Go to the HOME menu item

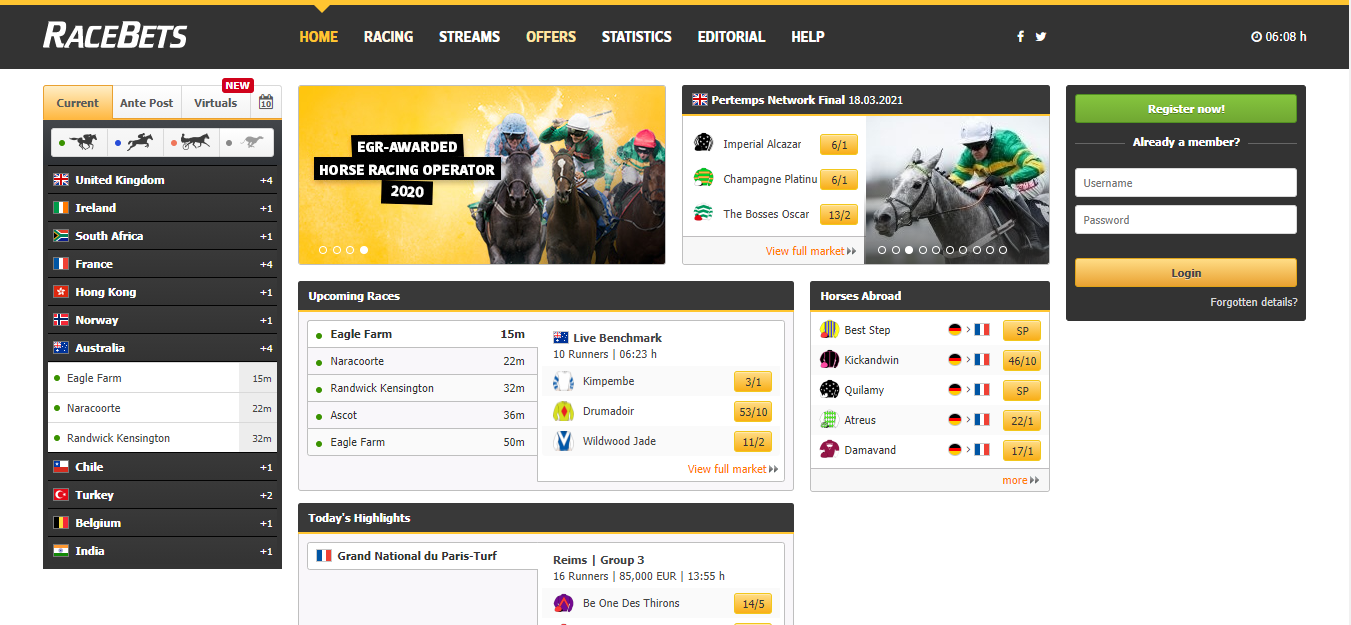click(x=319, y=37)
